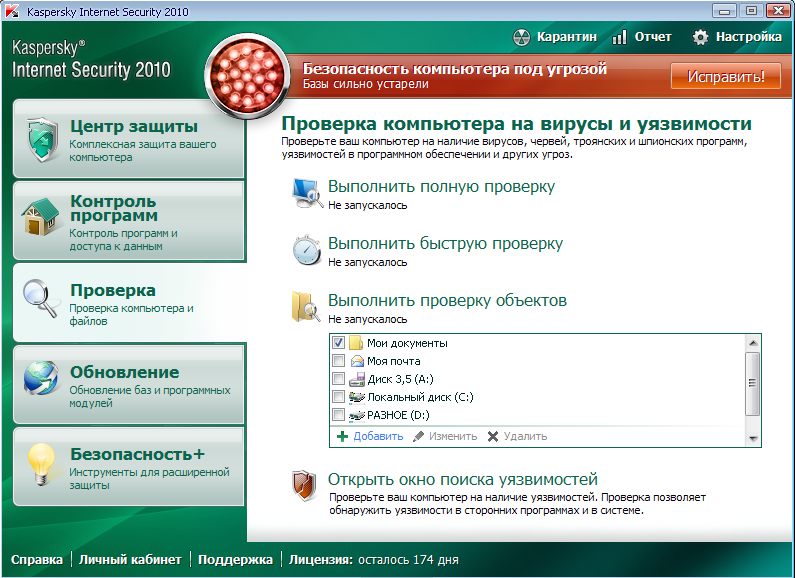
Task: Select the Мои документы row text
Action: [407, 343]
